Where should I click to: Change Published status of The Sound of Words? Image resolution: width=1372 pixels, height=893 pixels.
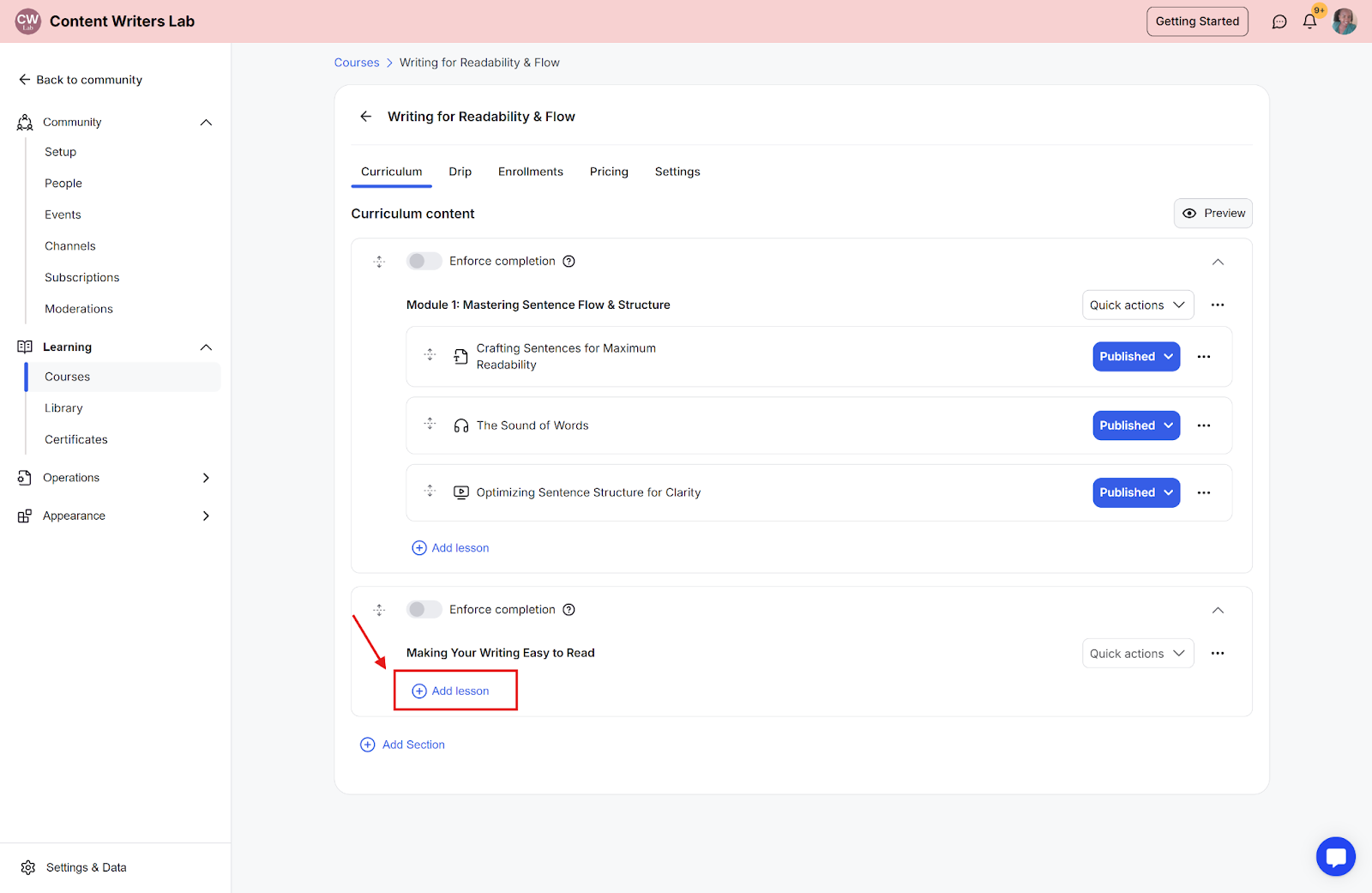pos(1136,425)
